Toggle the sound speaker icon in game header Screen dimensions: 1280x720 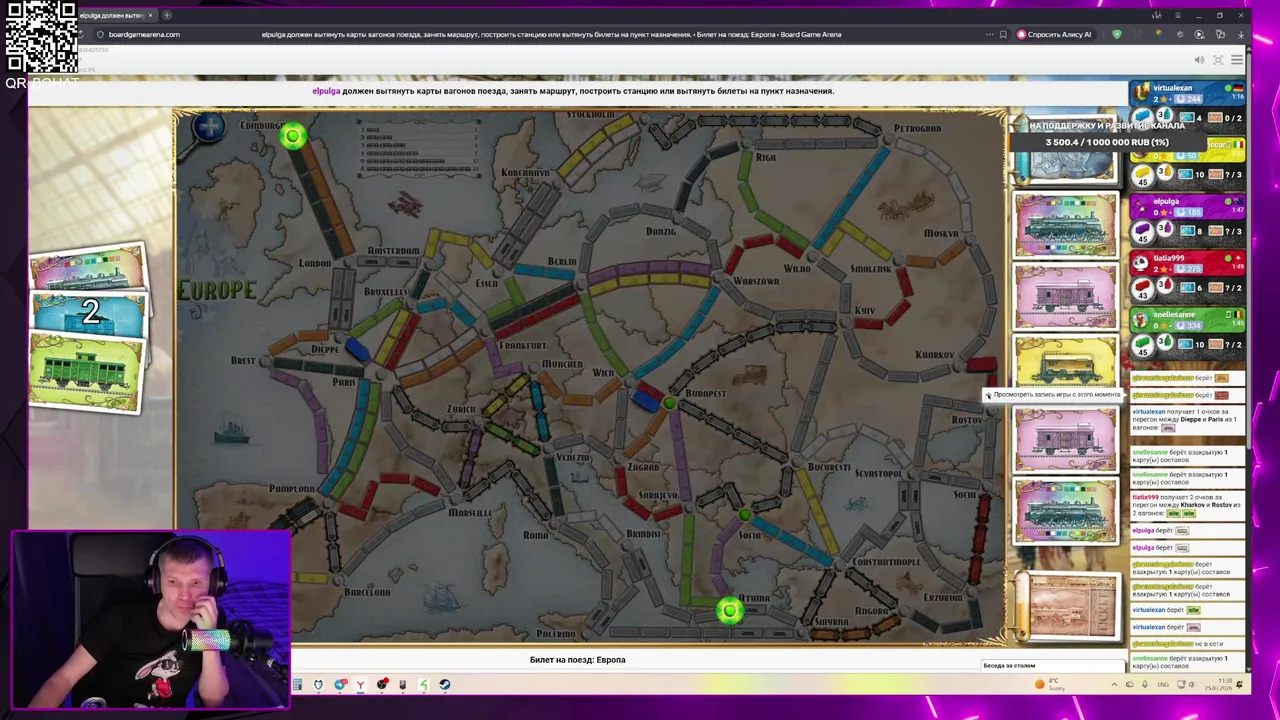click(1199, 60)
